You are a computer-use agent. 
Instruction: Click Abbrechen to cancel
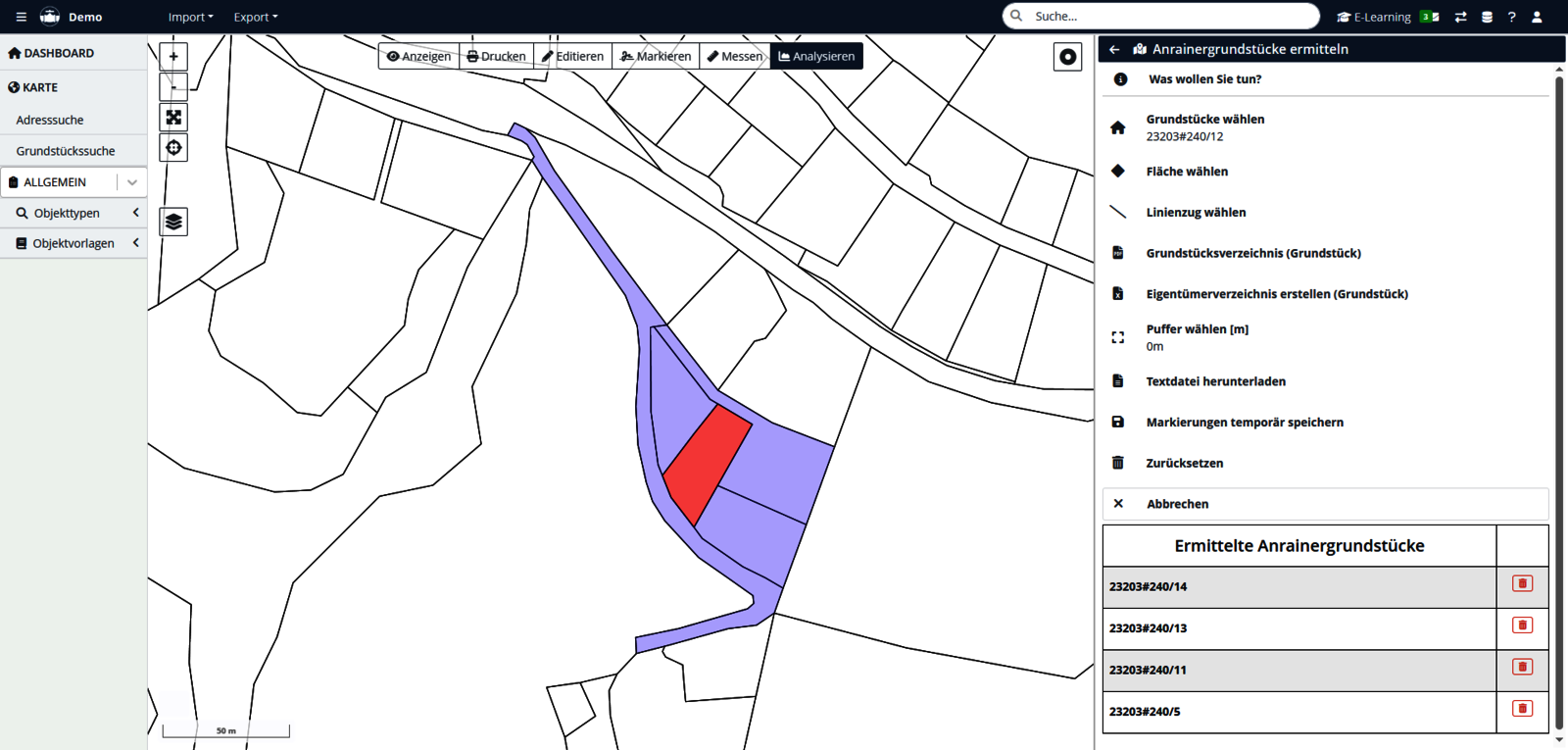pos(1177,504)
